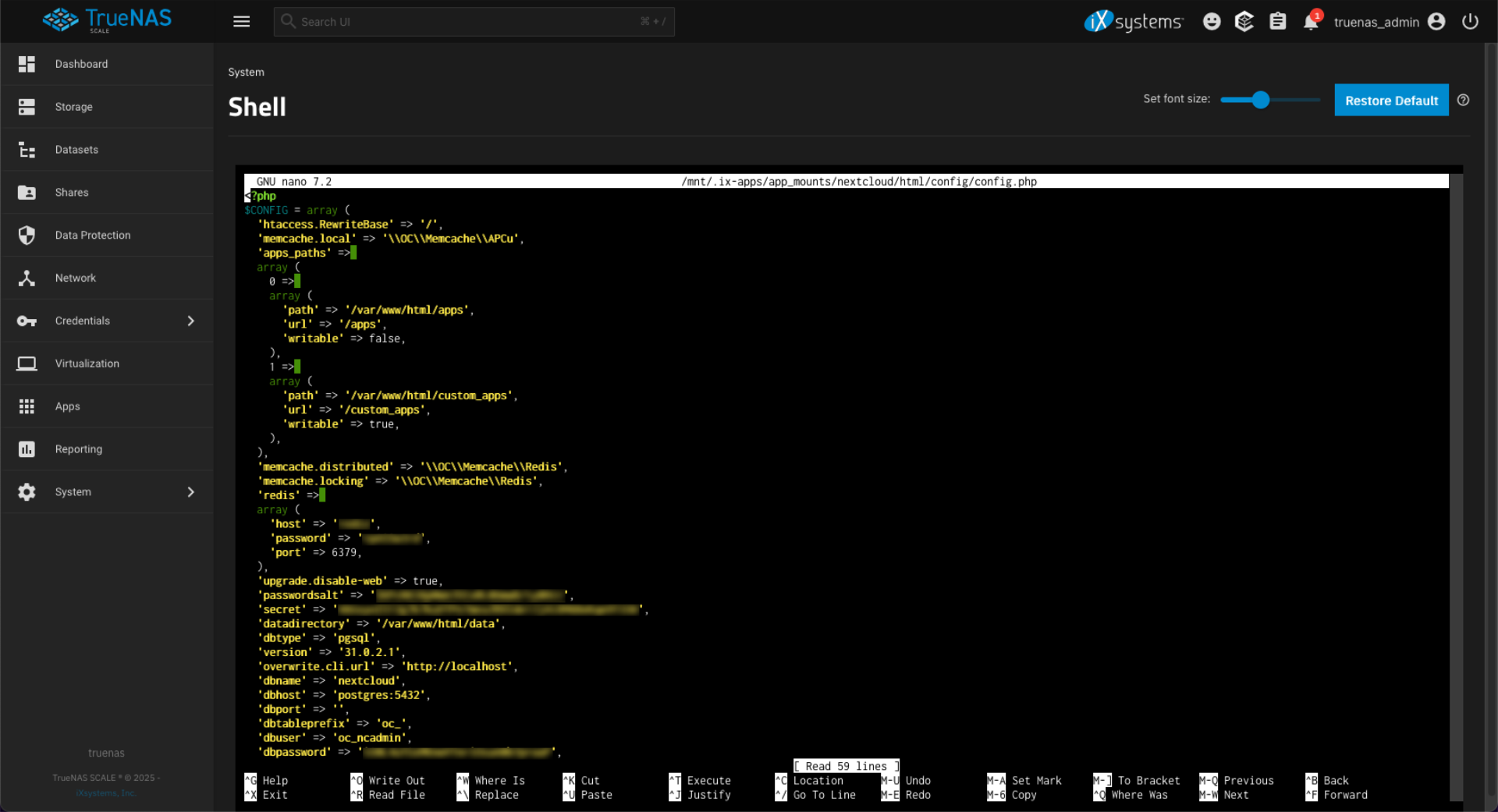This screenshot has height=812, width=1498.
Task: Open the Shares menu item
Action: 107,193
